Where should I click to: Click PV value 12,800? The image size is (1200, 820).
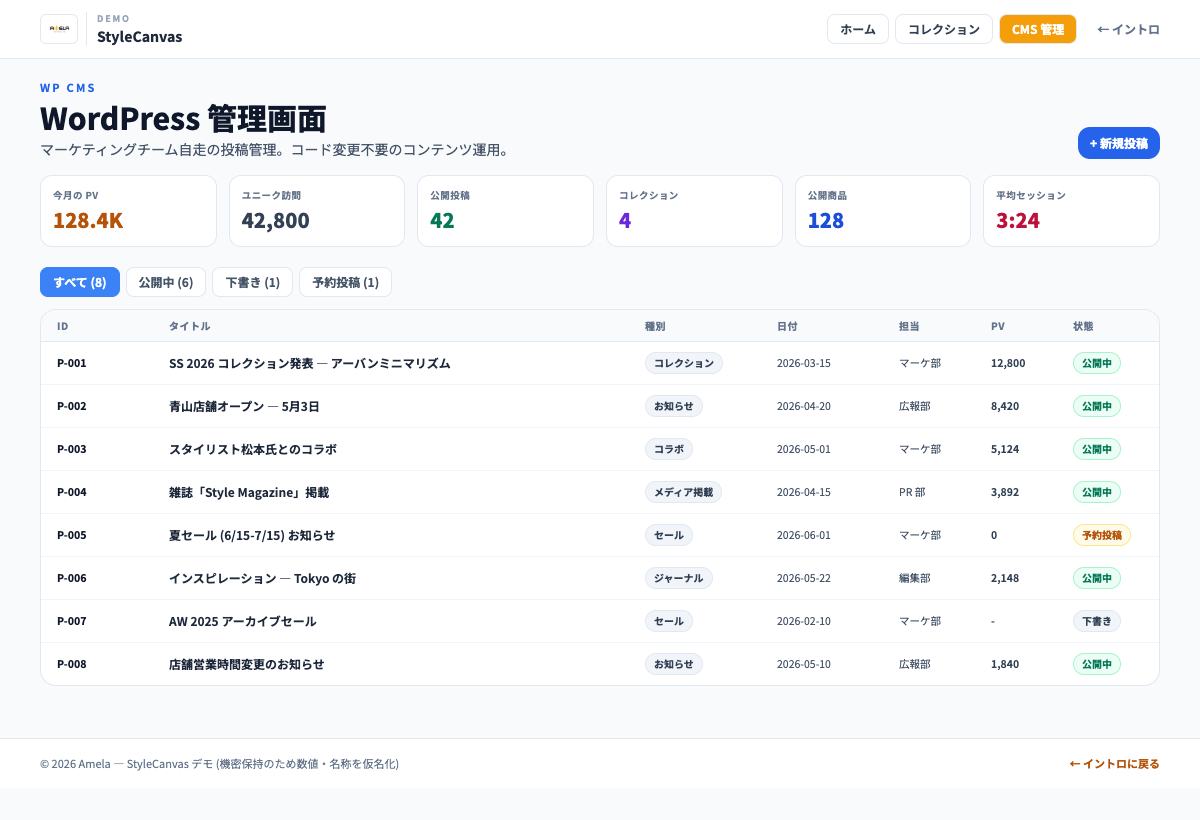point(1008,363)
